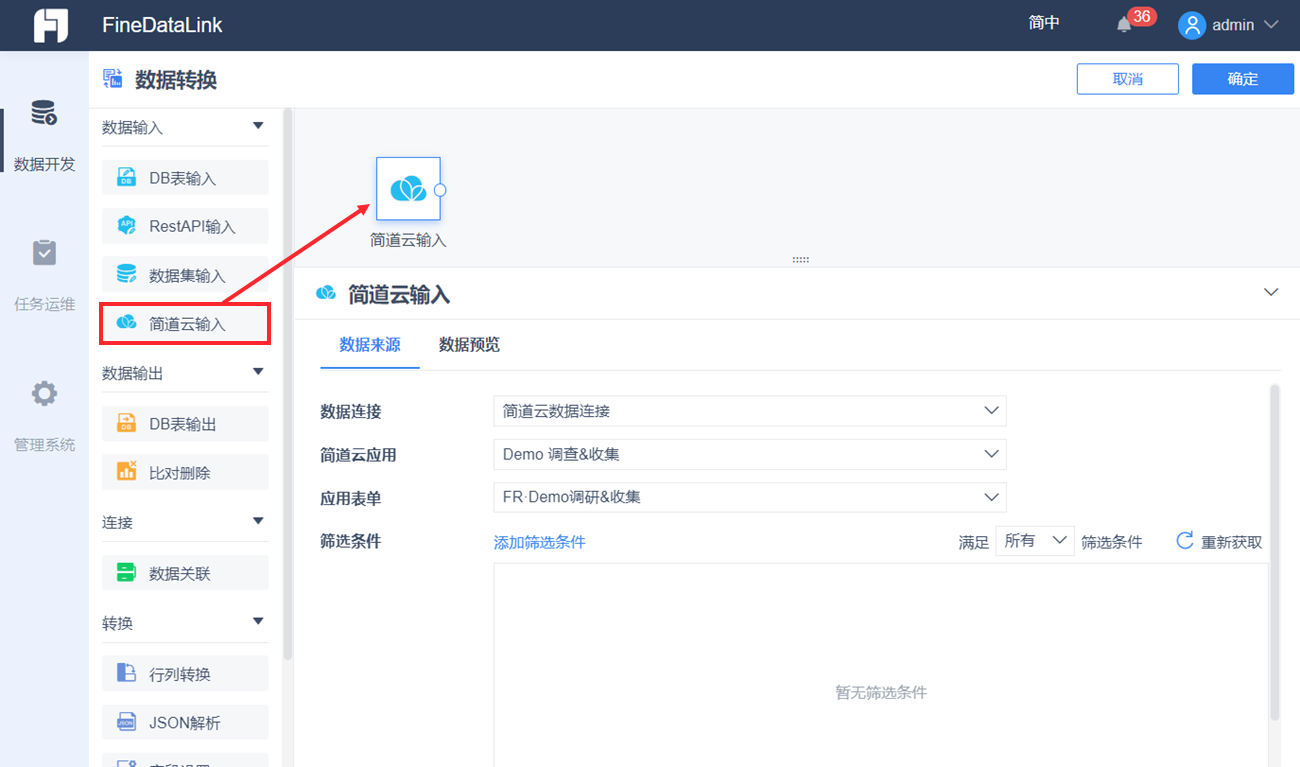Click the 数据转换 title icon

[x=113, y=79]
